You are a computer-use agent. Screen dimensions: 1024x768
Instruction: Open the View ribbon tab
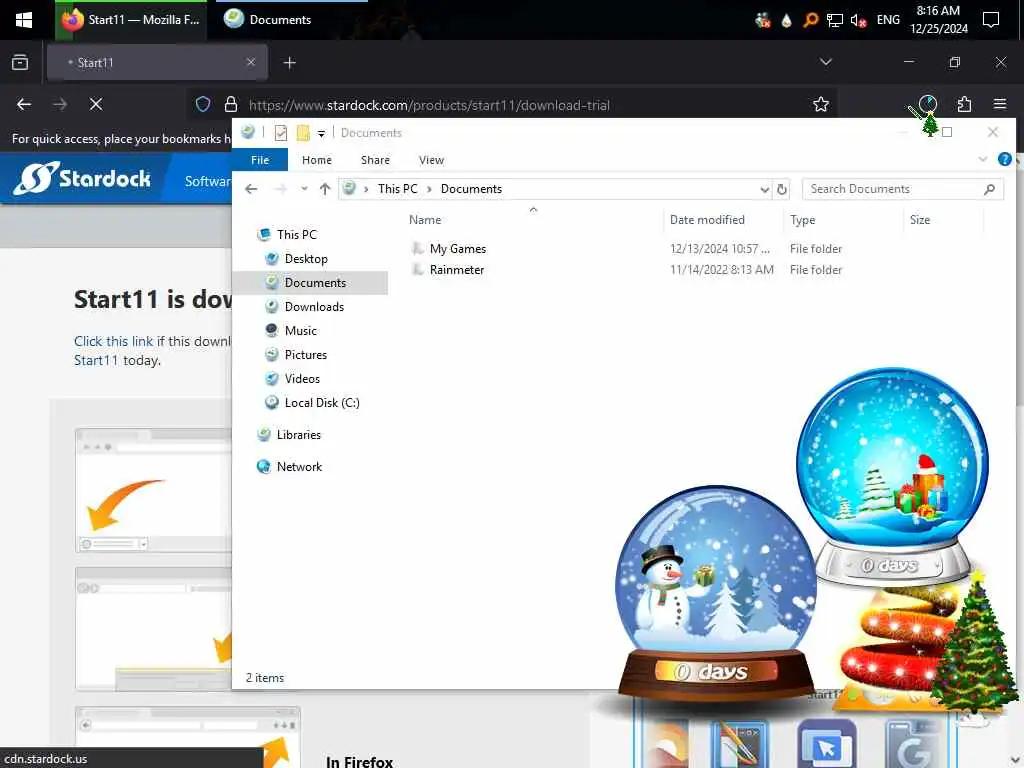431,160
